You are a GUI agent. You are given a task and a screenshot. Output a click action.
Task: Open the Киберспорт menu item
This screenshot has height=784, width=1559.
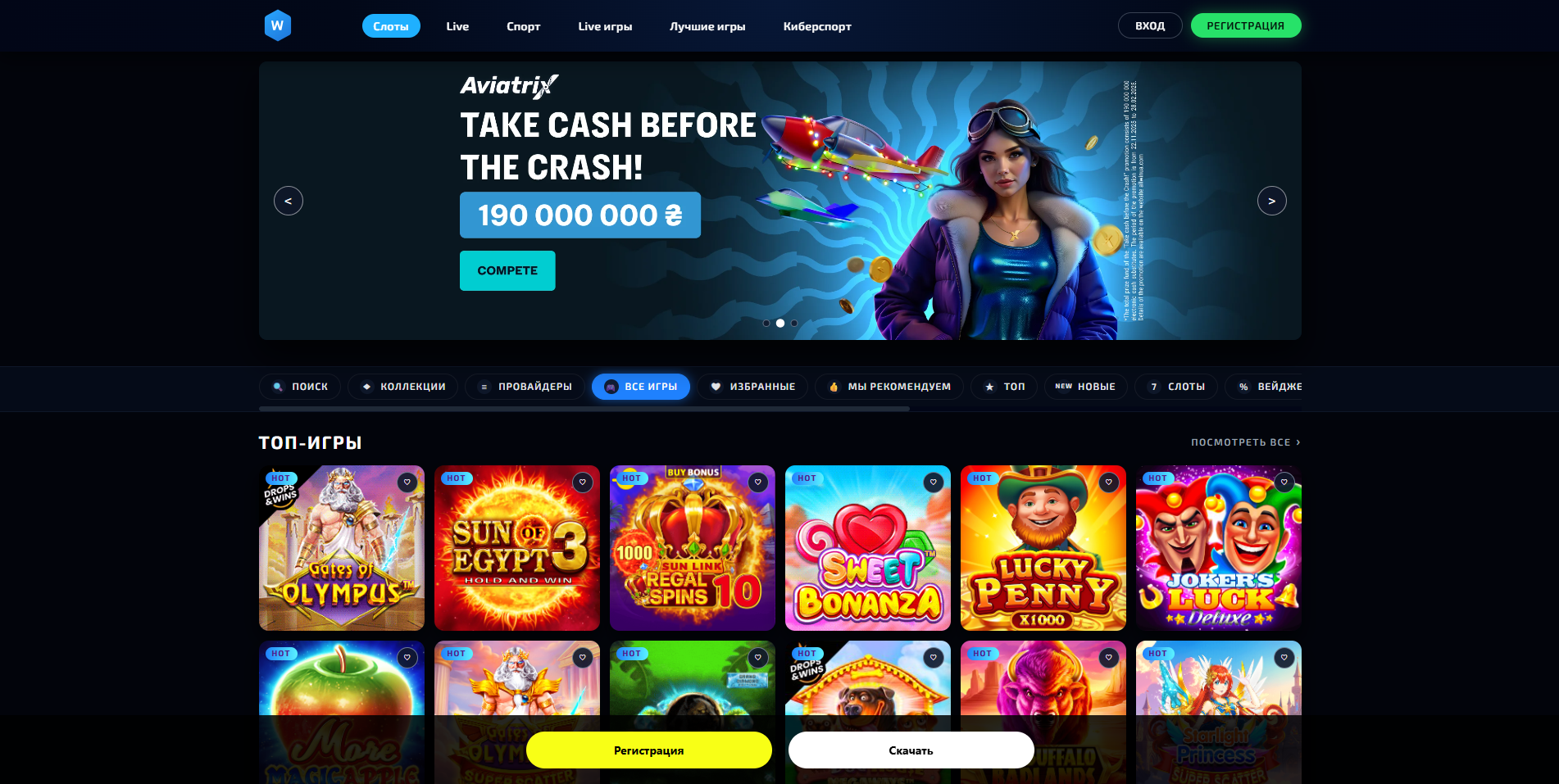pos(817,26)
